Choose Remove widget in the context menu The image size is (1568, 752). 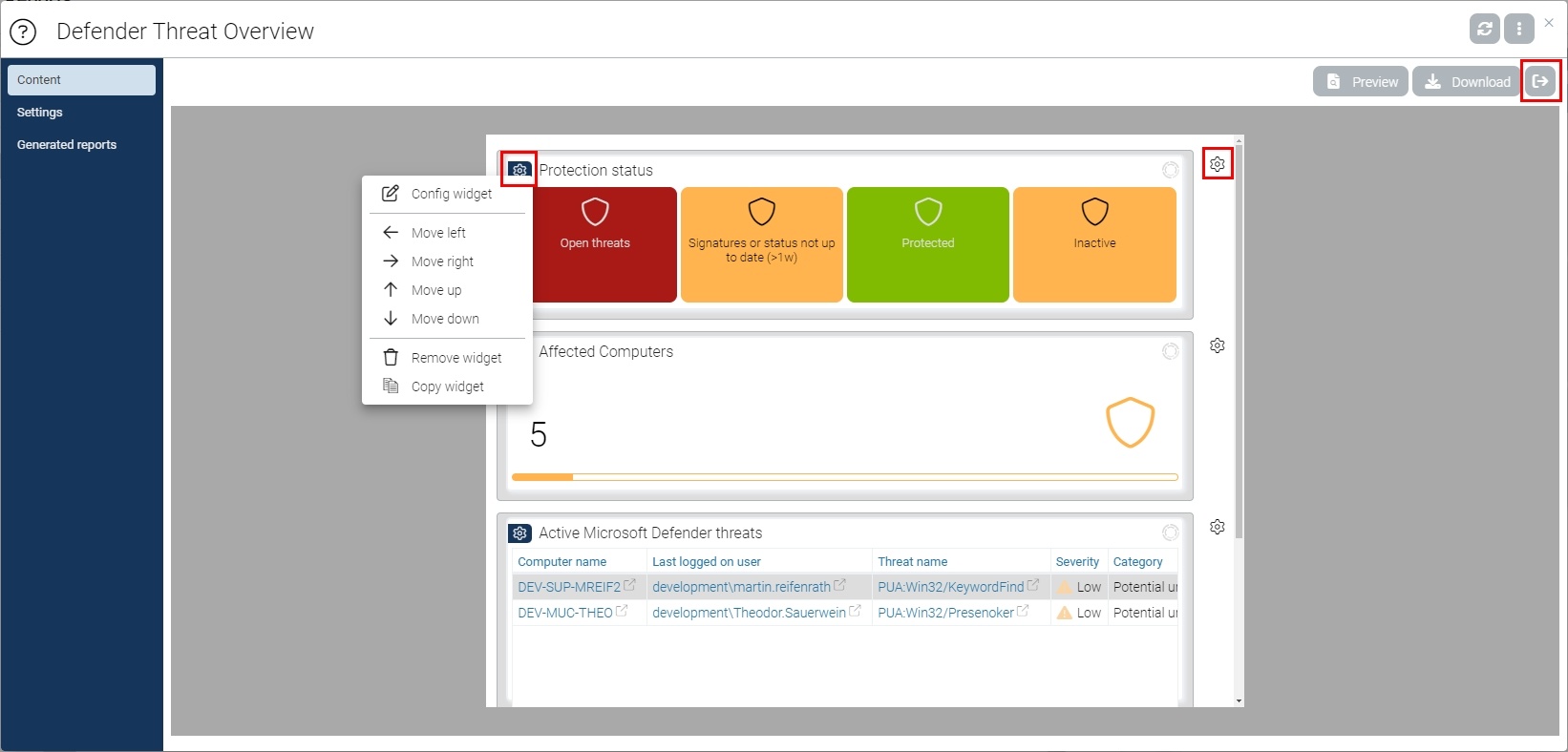point(447,358)
